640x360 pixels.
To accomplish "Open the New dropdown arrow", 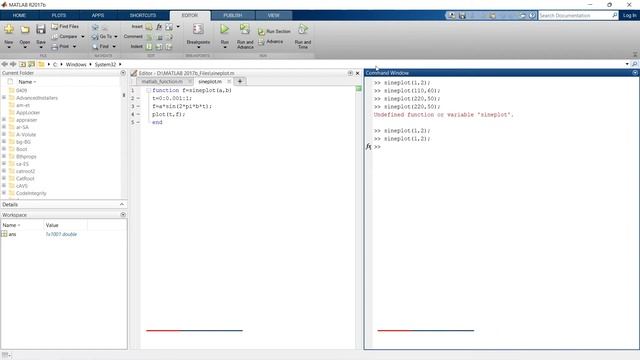I will coord(9,47).
